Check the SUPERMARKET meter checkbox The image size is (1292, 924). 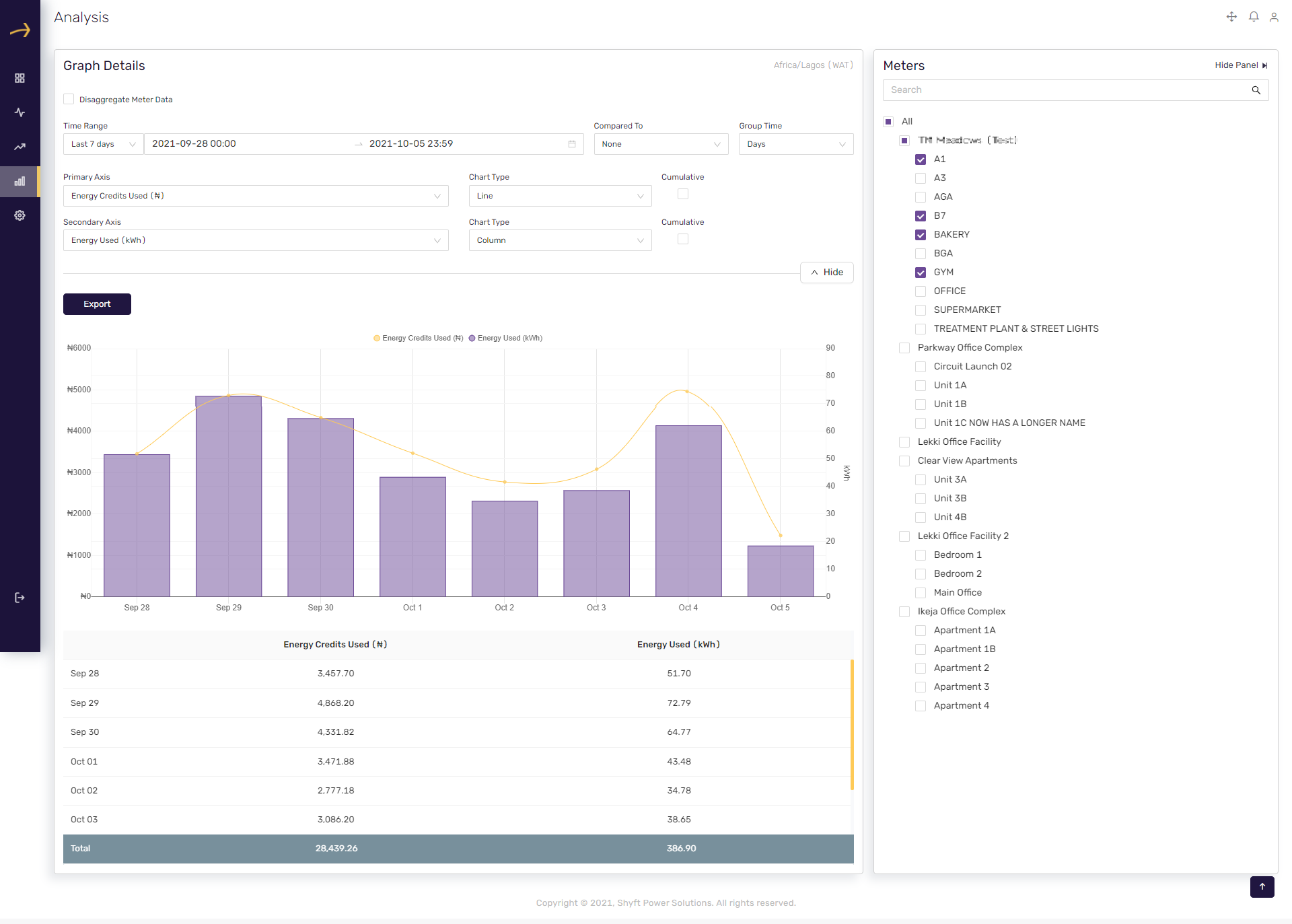pos(921,310)
